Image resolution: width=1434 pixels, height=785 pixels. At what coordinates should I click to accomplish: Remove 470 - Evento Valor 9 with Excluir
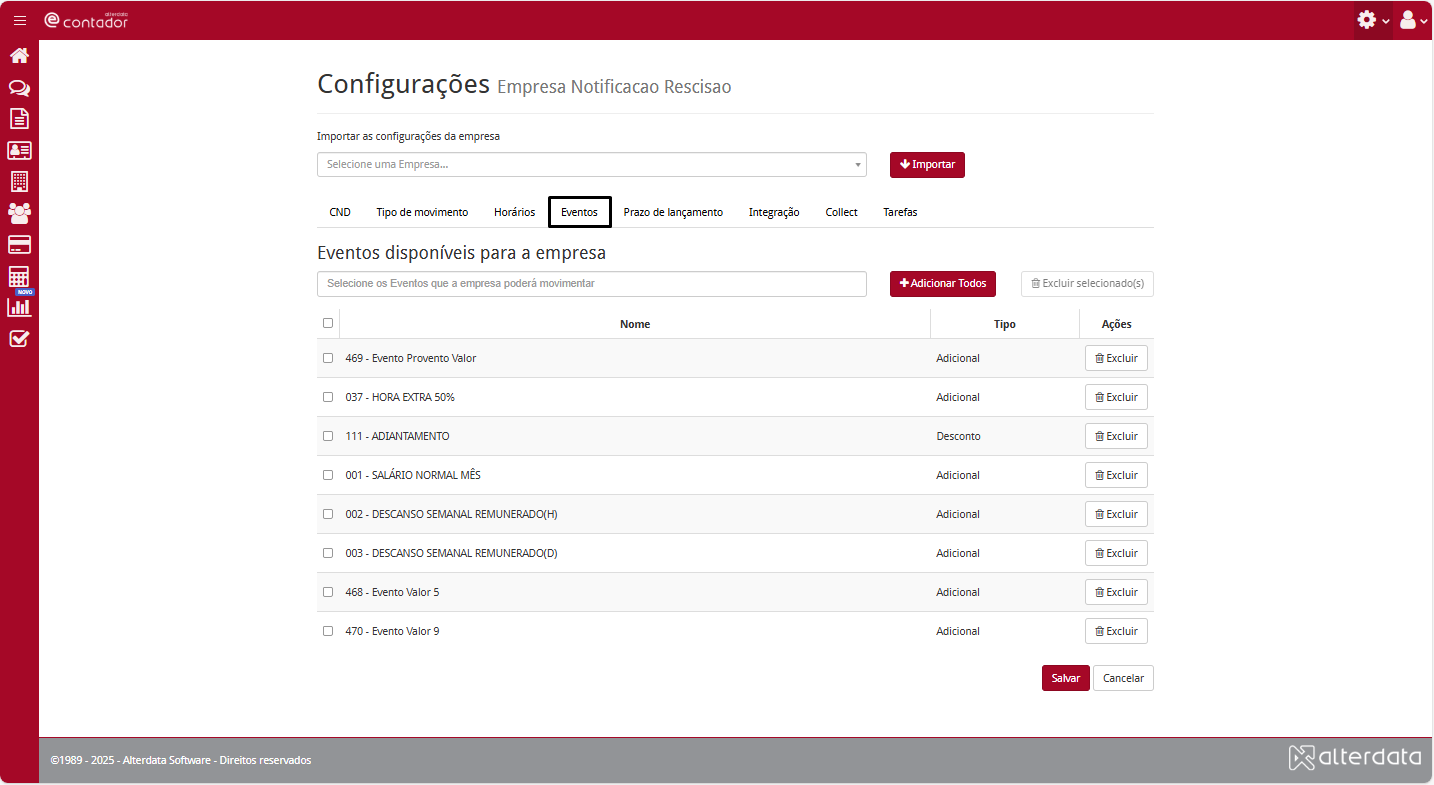pyautogui.click(x=1116, y=631)
